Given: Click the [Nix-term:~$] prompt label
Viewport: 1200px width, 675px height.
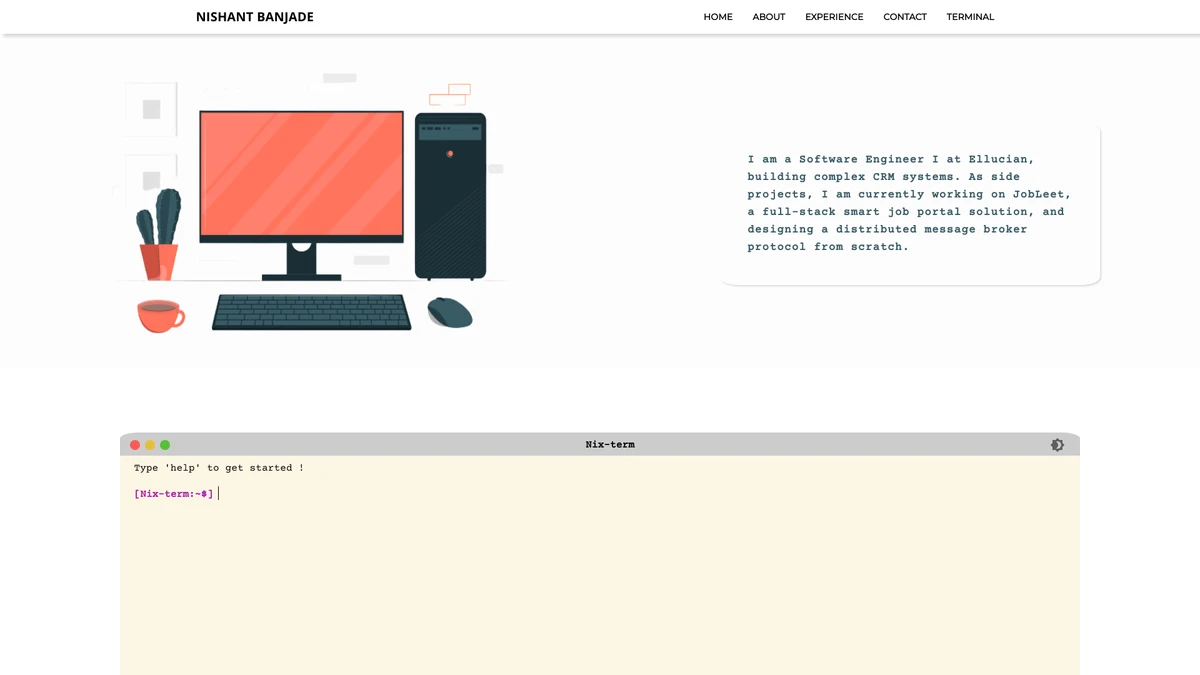Looking at the screenshot, I should point(174,494).
